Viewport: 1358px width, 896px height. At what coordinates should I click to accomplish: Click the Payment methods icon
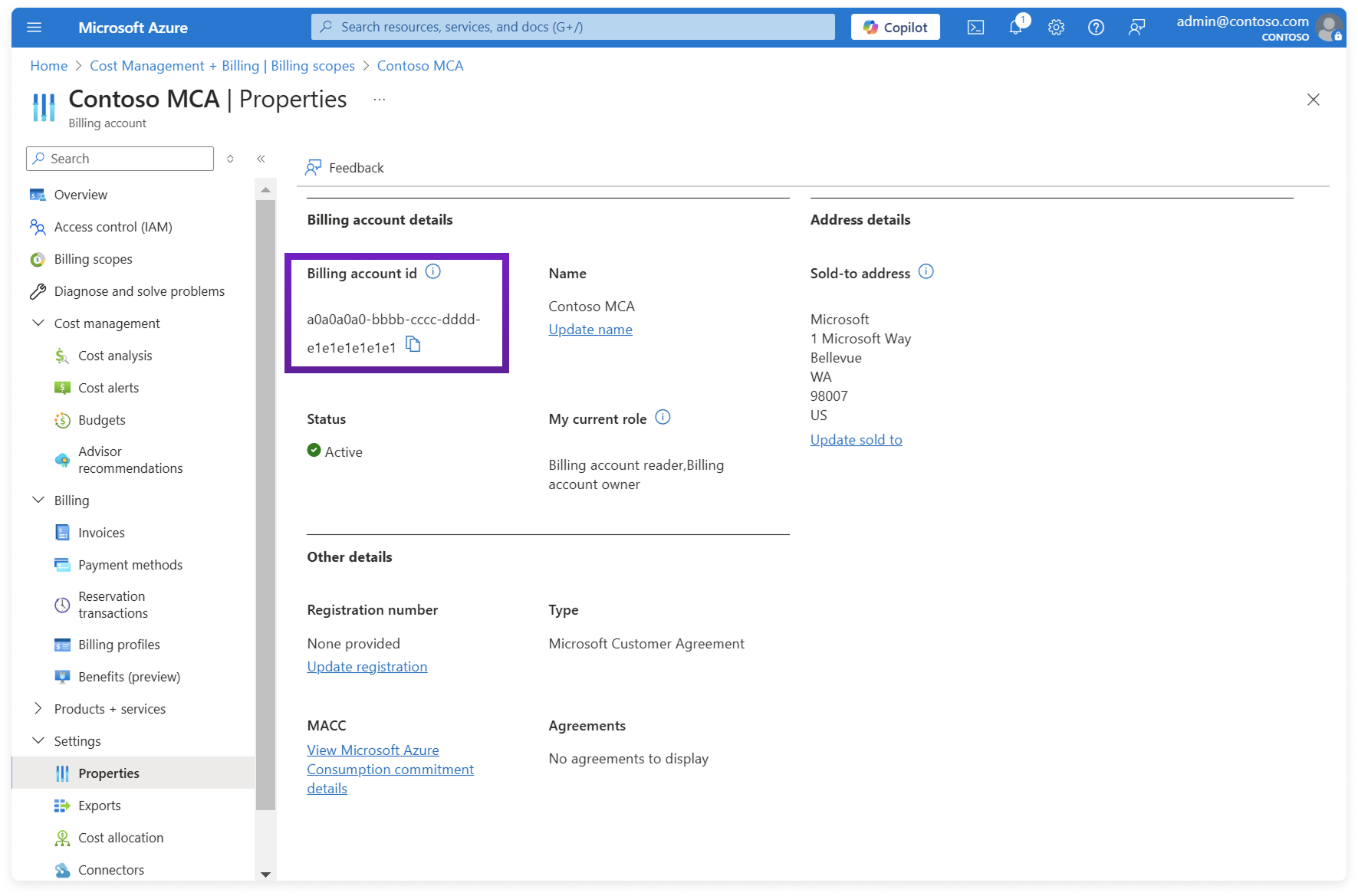(62, 565)
